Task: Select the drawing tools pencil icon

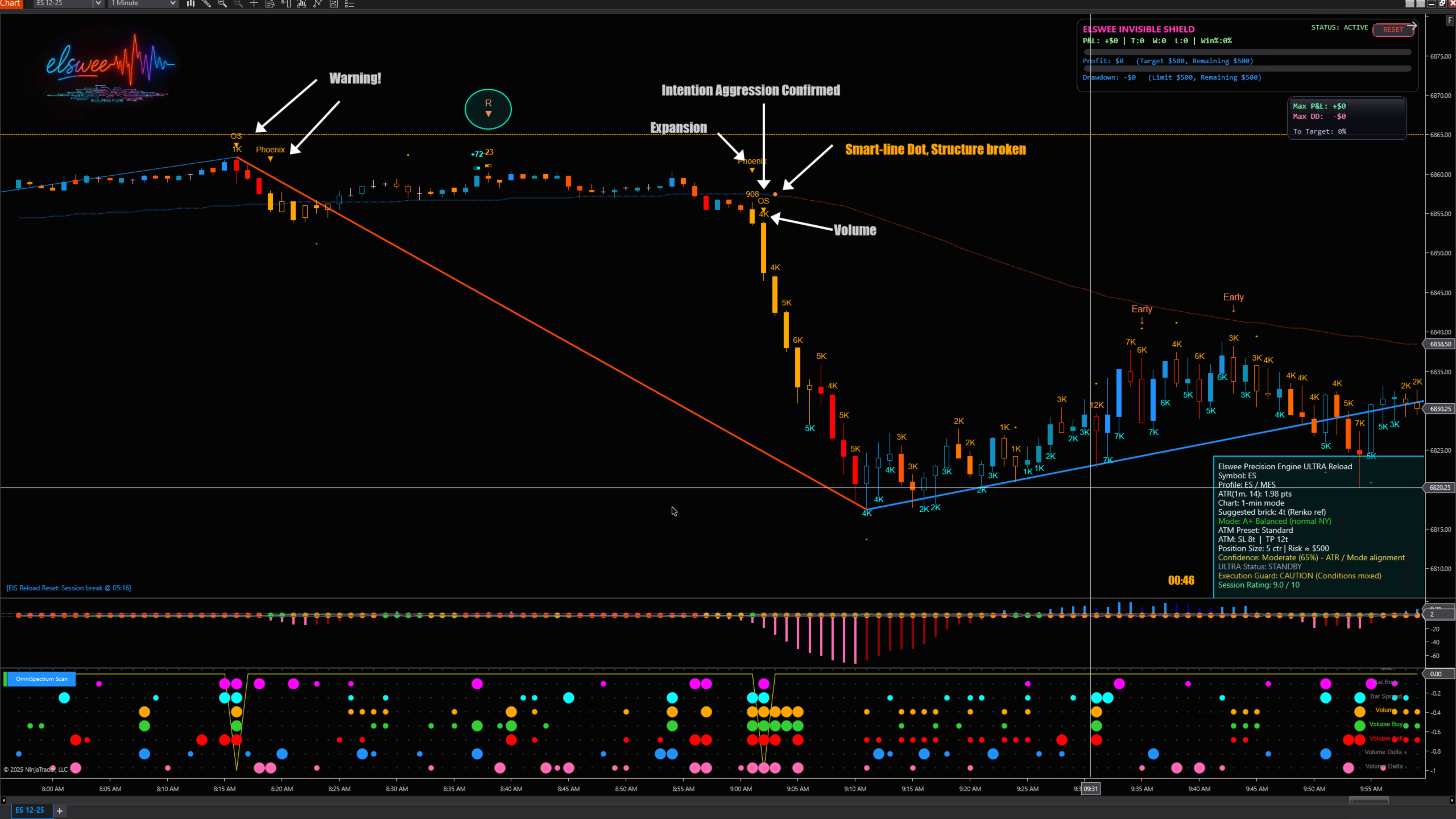Action: tap(206, 3)
